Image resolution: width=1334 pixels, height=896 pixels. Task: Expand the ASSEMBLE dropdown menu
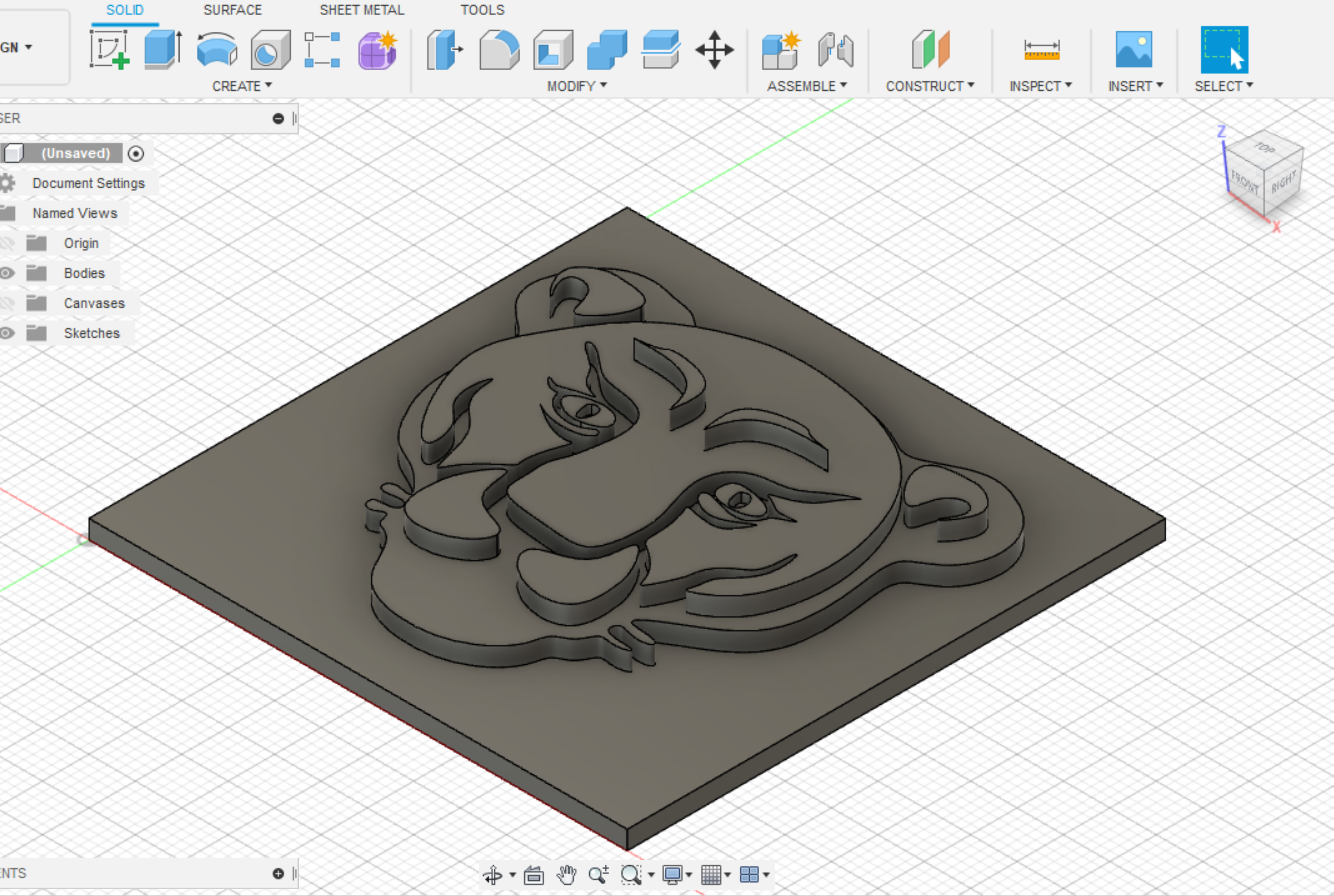tap(807, 86)
